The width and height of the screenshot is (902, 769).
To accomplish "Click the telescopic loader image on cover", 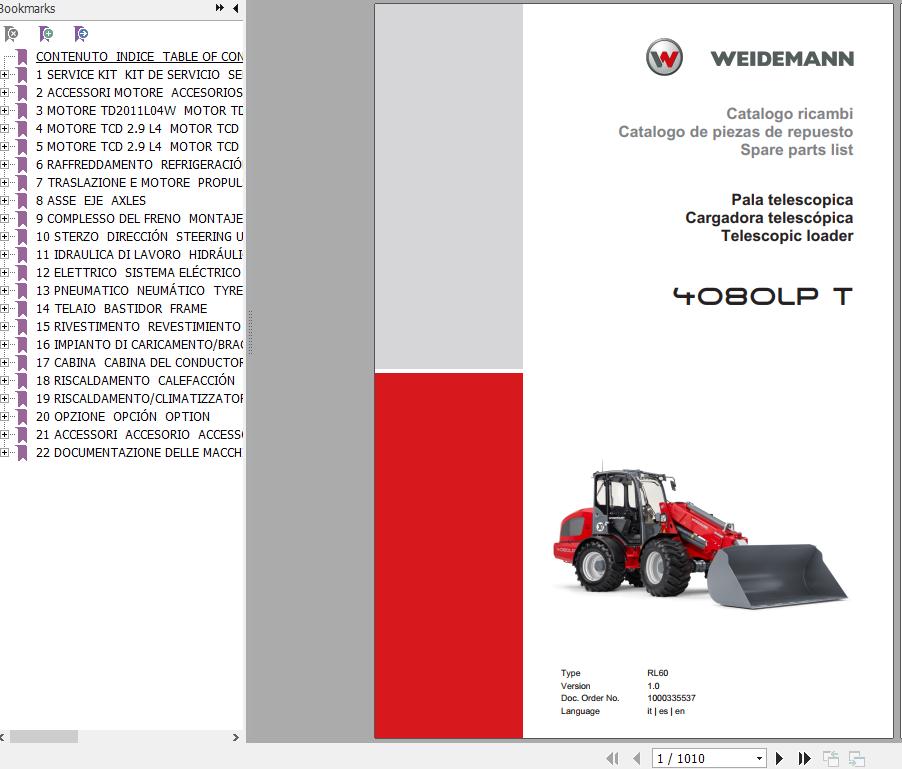I will click(700, 536).
